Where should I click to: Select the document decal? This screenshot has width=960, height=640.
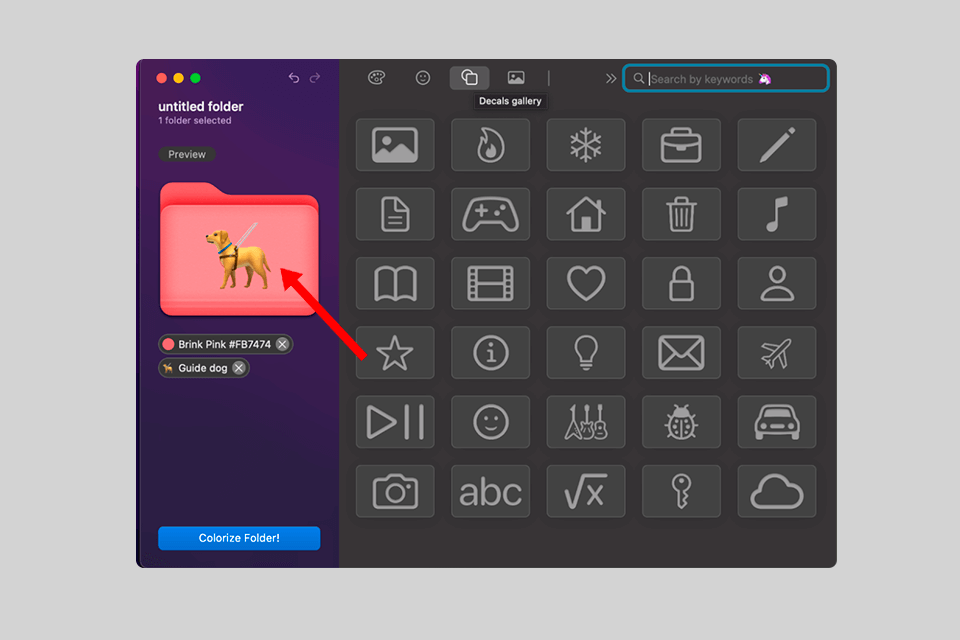[395, 214]
